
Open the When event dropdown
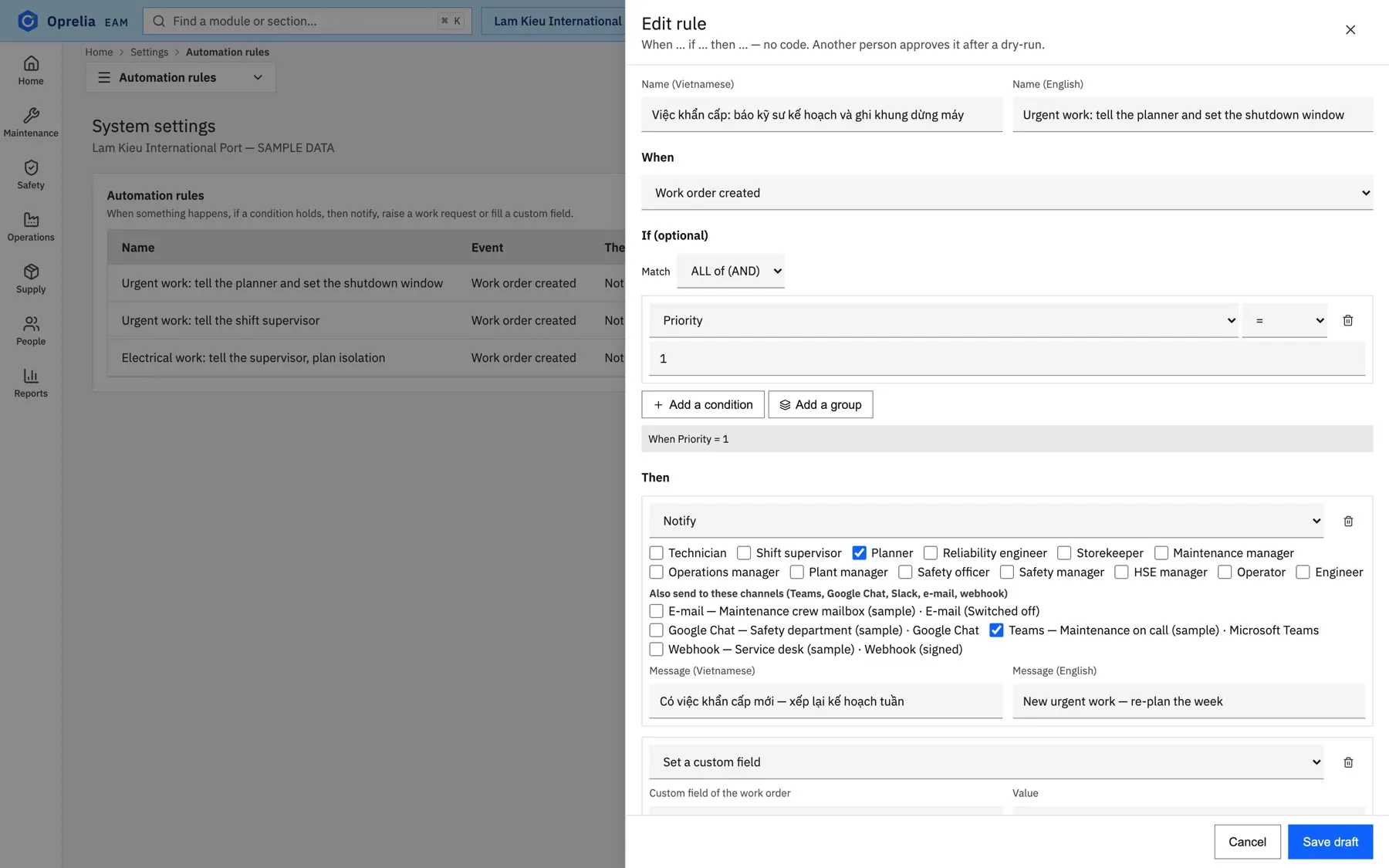point(1007,193)
